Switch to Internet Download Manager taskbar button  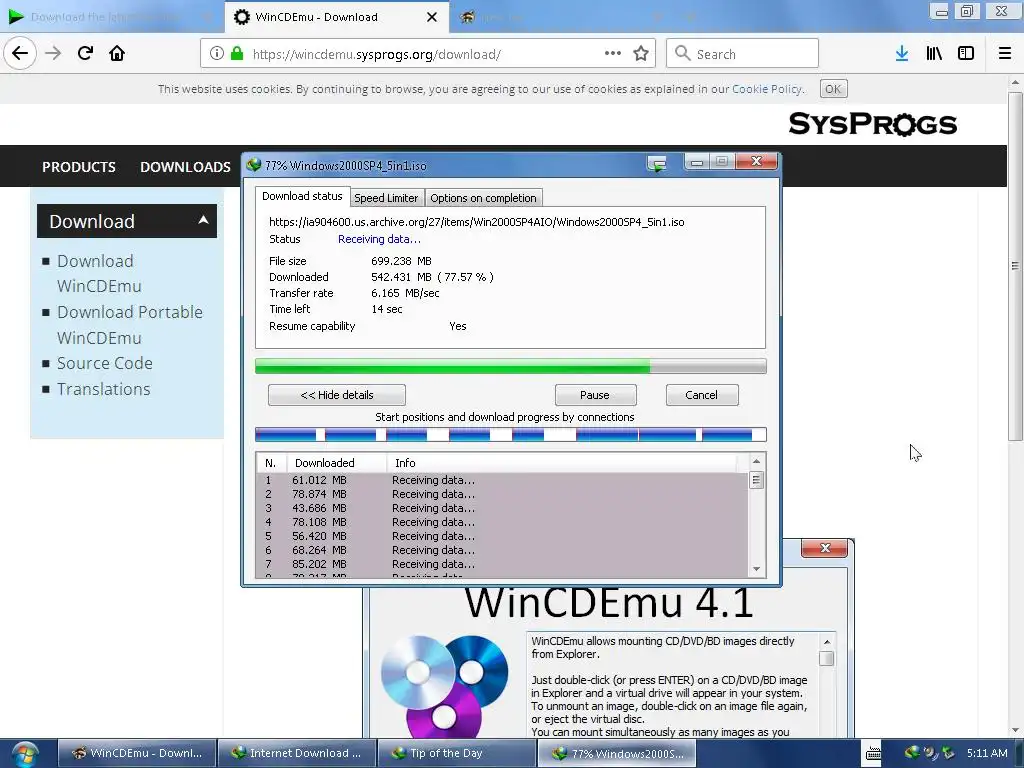[296, 753]
